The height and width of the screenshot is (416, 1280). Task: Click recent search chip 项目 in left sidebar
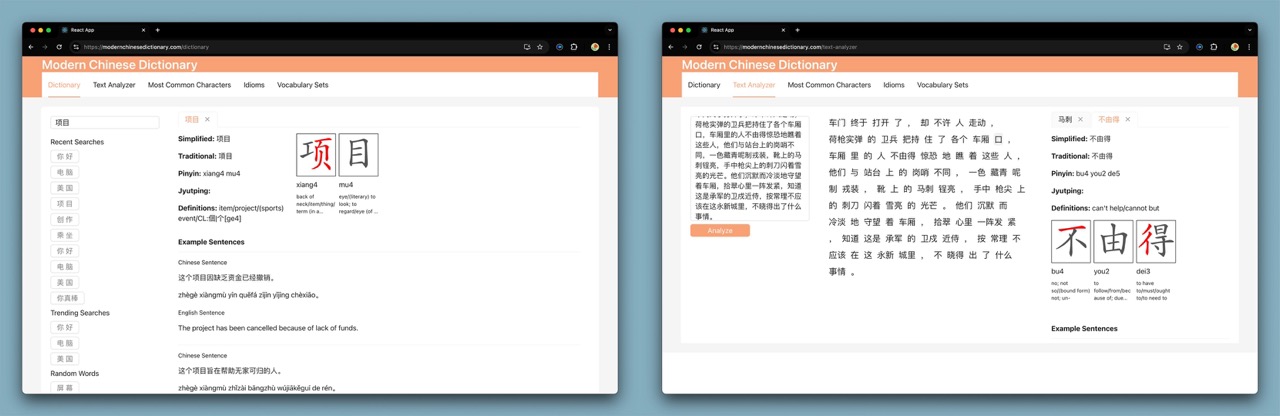pyautogui.click(x=65, y=203)
